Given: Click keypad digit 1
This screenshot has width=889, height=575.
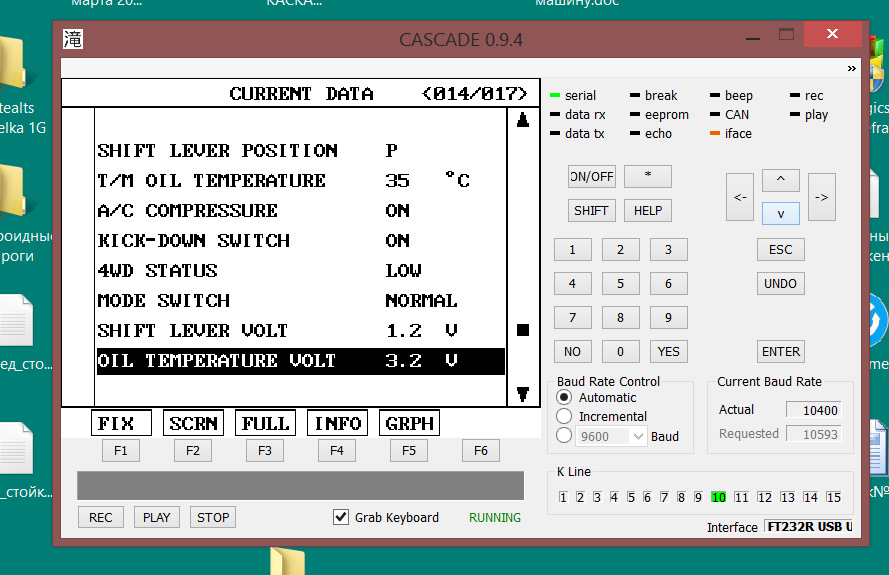Looking at the screenshot, I should (573, 250).
